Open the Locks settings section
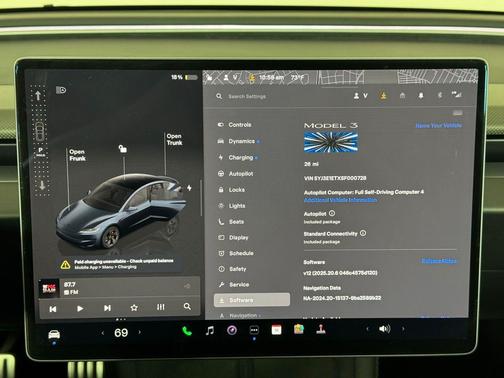Viewport: 504px width, 378px height. [232, 190]
